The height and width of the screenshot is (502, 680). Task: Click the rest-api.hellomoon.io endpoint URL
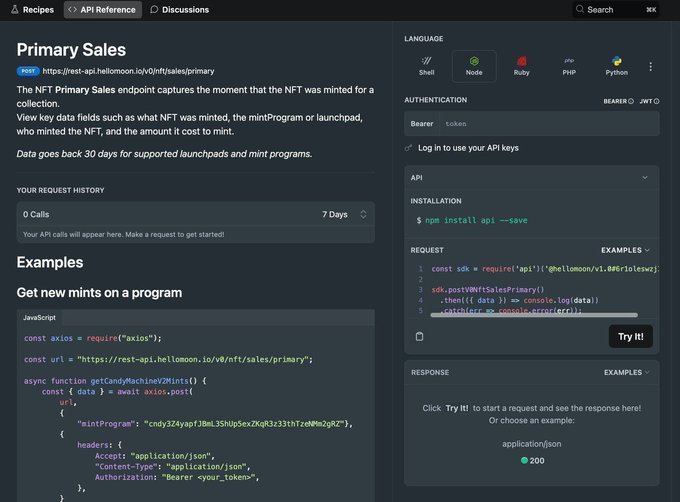[x=128, y=71]
